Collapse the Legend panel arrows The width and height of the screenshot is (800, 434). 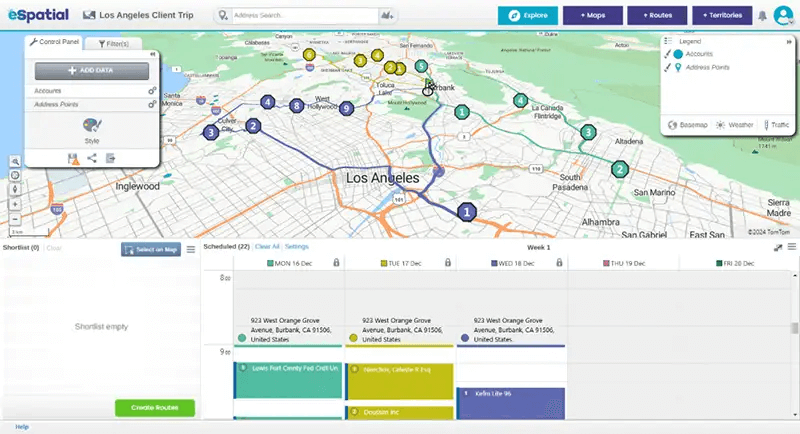click(x=789, y=42)
